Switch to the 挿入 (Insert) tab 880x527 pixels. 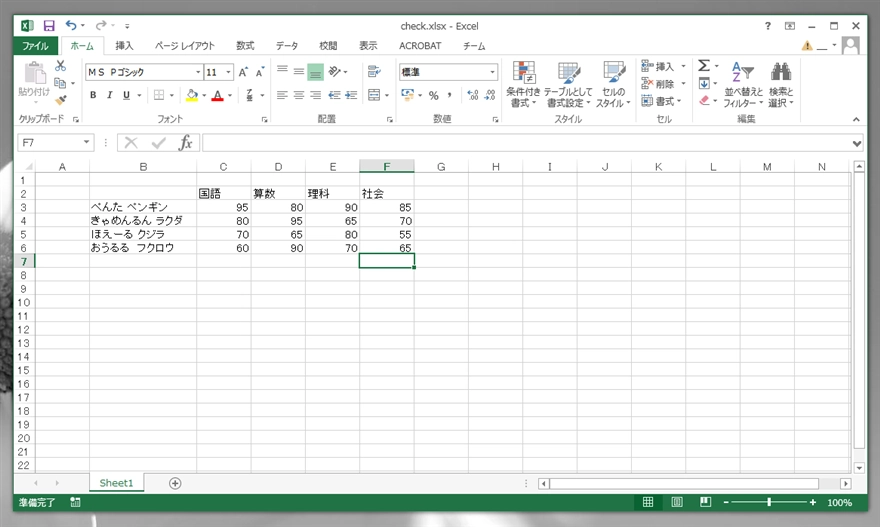[x=124, y=46]
